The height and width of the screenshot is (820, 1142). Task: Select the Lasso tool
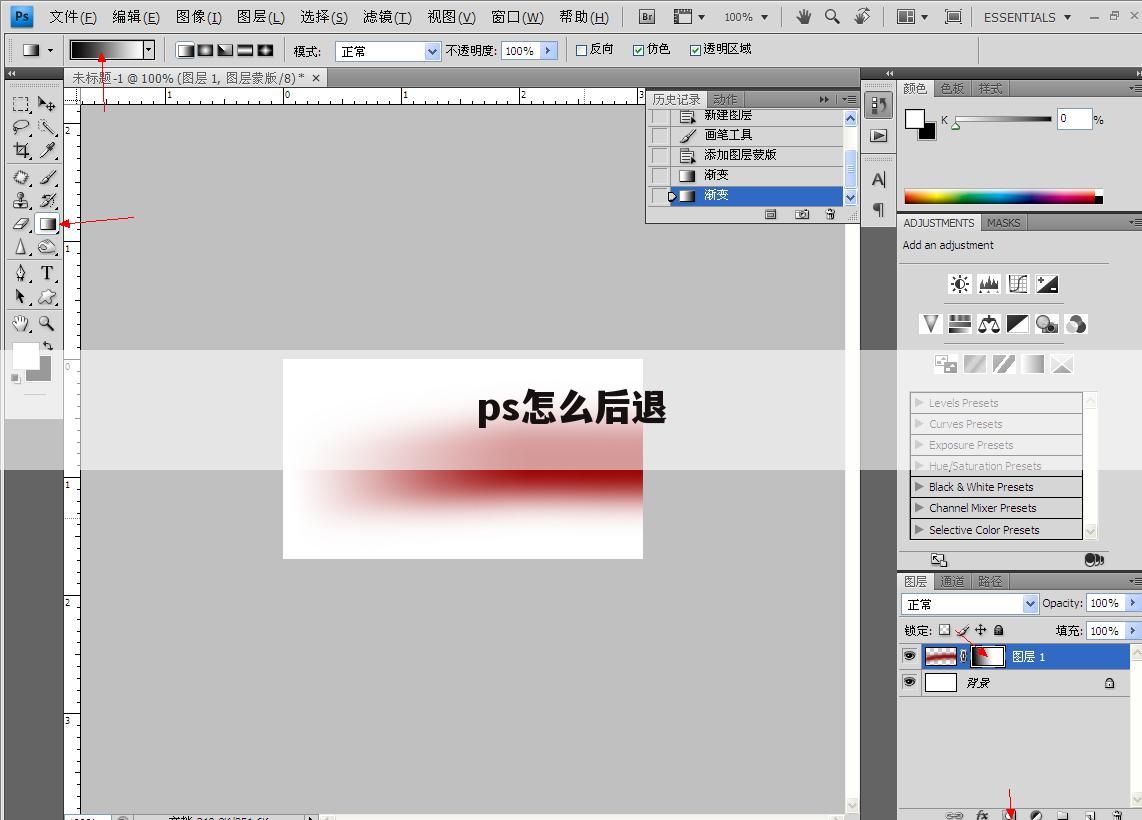(x=21, y=127)
